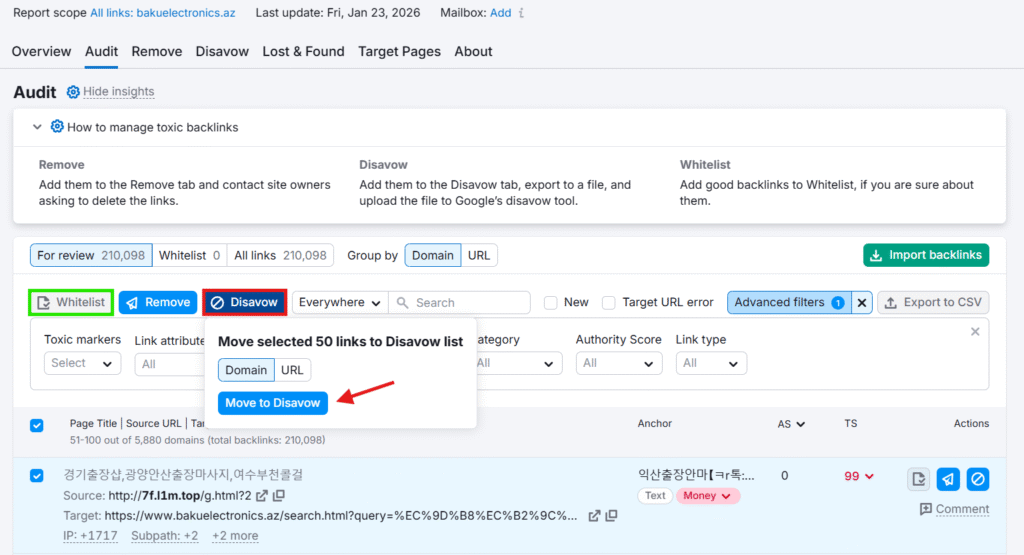1024x555 pixels.
Task: Close the filters panel X
Action: (975, 332)
